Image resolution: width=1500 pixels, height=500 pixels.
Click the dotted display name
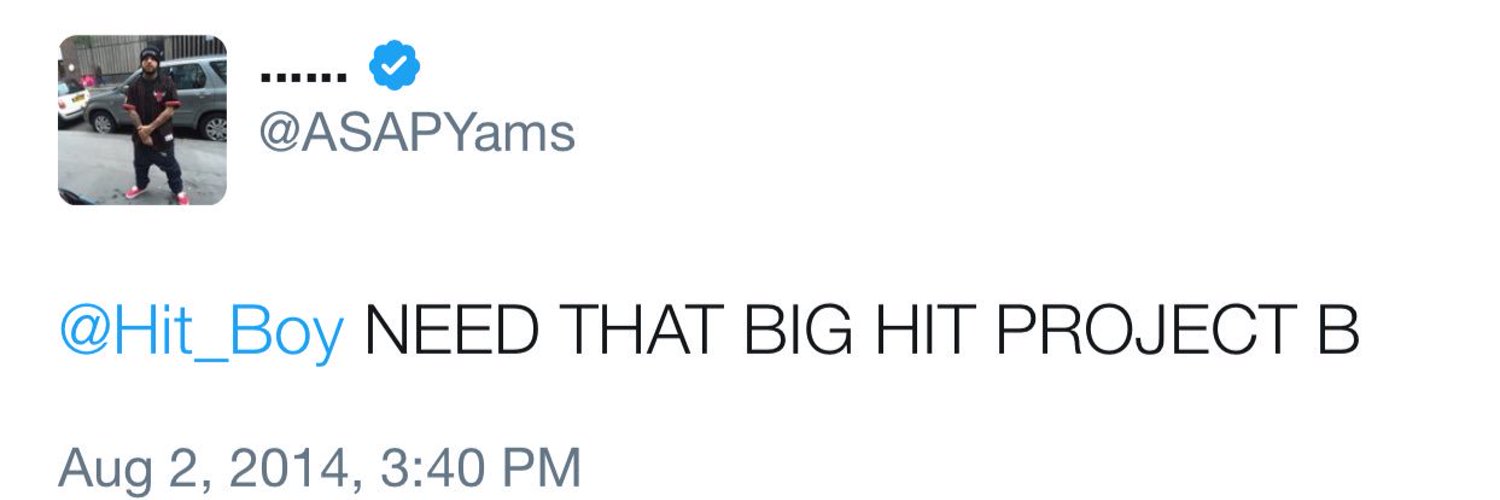304,75
